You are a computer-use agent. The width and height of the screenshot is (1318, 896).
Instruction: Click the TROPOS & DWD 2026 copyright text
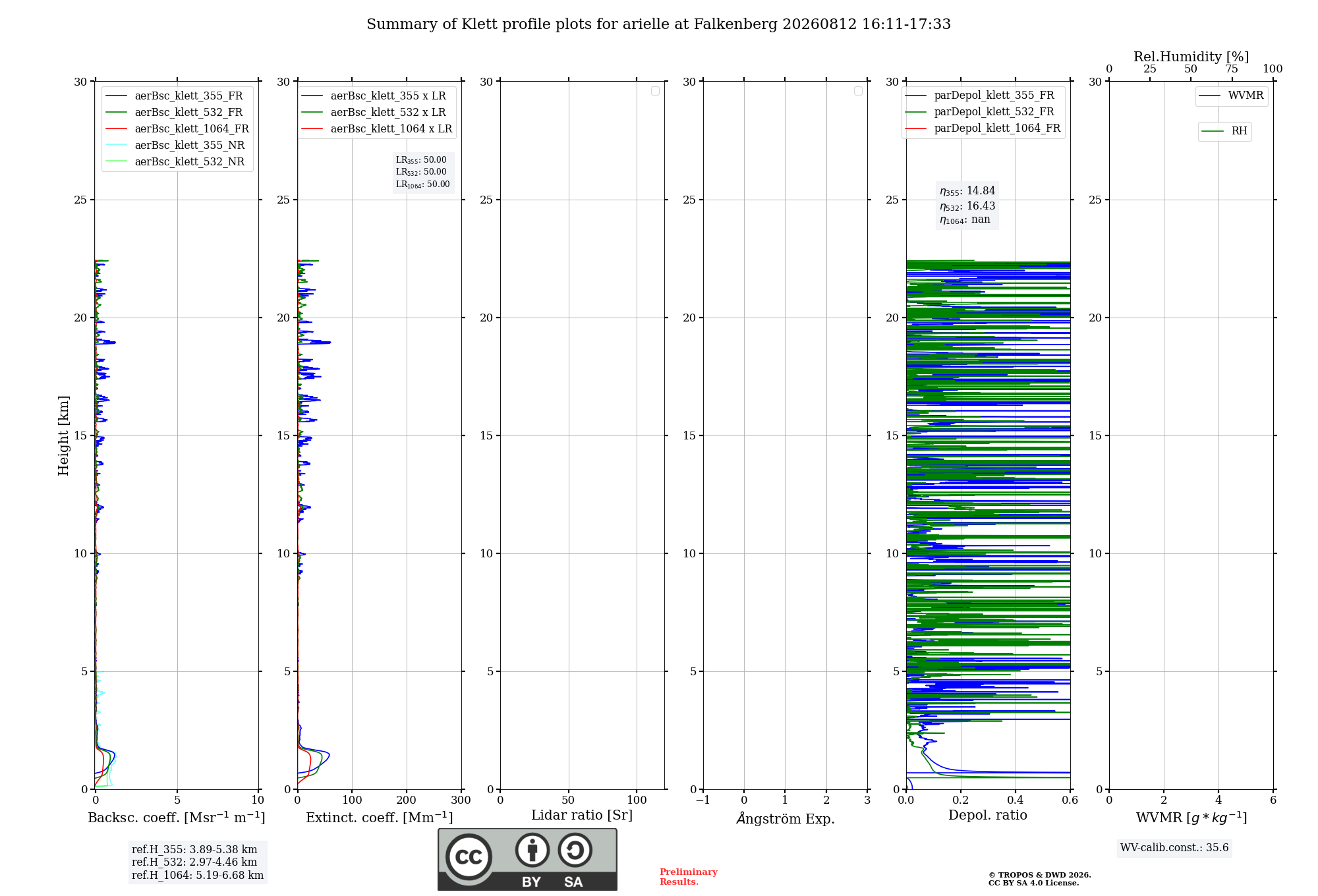pos(1040,875)
